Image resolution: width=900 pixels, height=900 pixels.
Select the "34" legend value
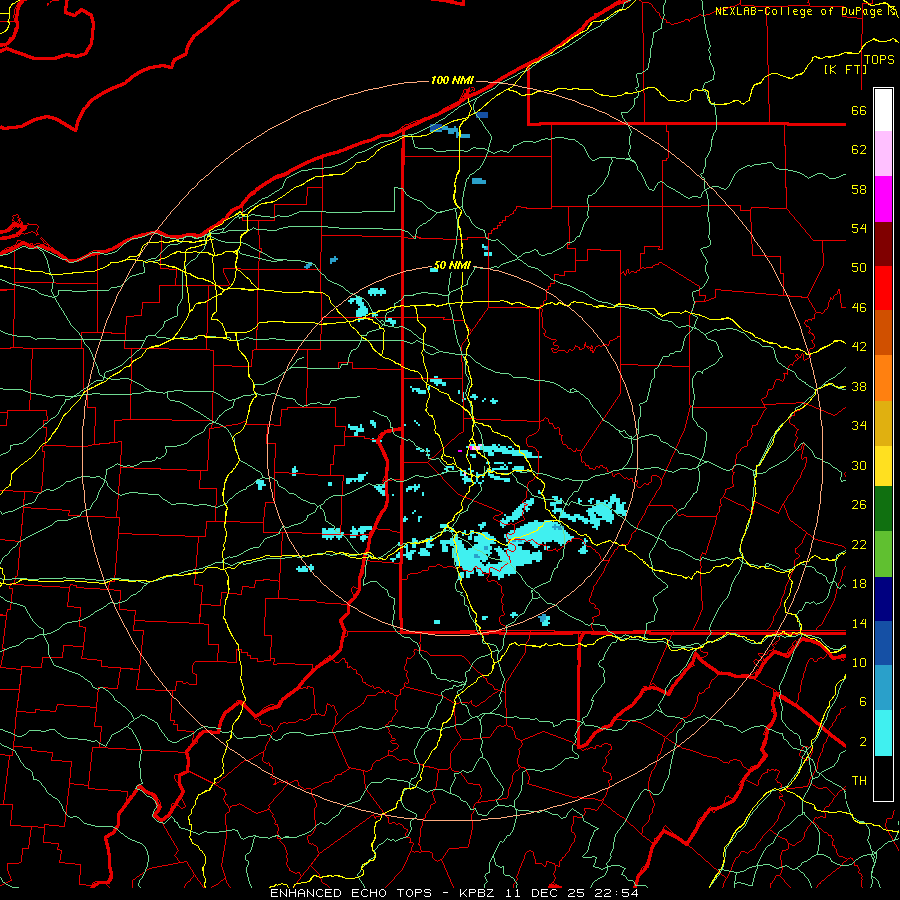(x=859, y=426)
